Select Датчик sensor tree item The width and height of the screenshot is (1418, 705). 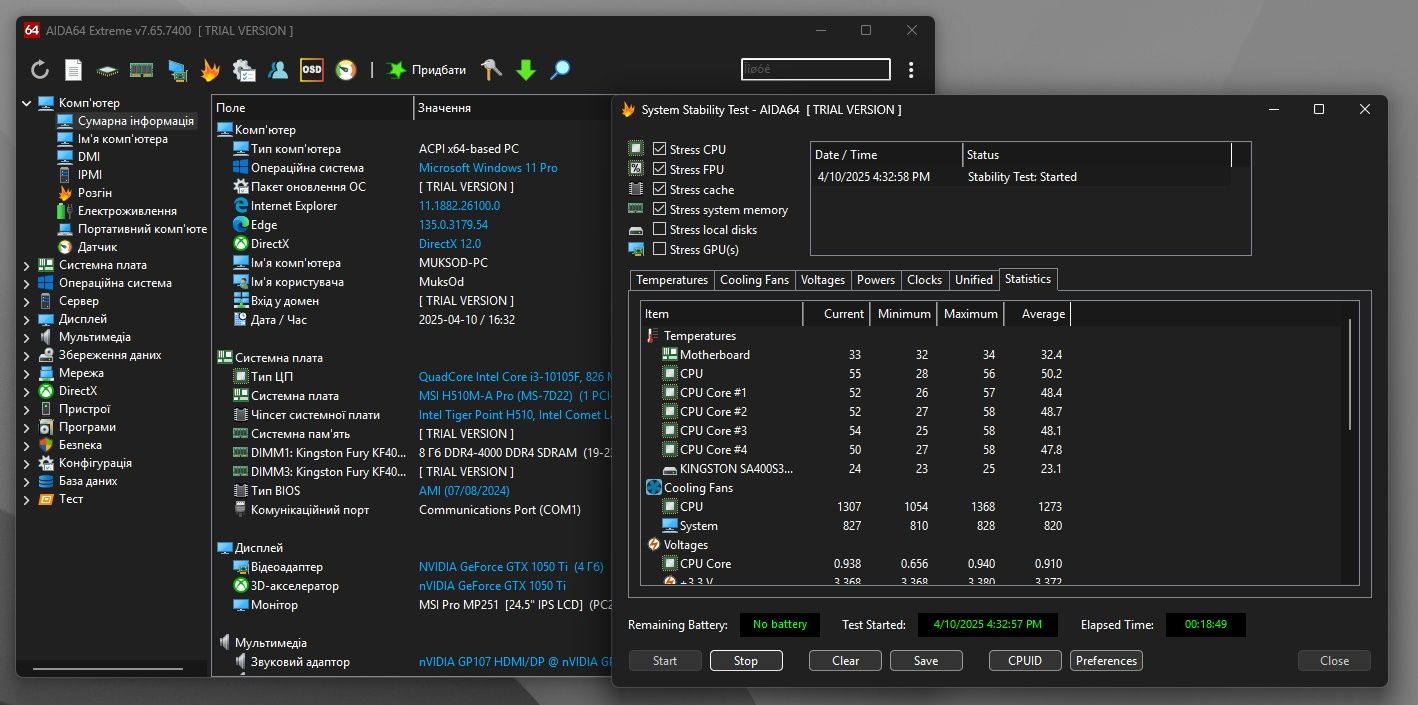(97, 247)
